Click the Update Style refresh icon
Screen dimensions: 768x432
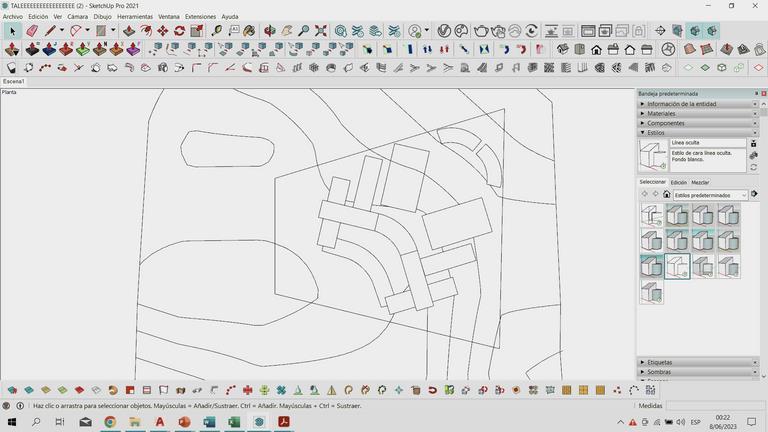pos(754,168)
